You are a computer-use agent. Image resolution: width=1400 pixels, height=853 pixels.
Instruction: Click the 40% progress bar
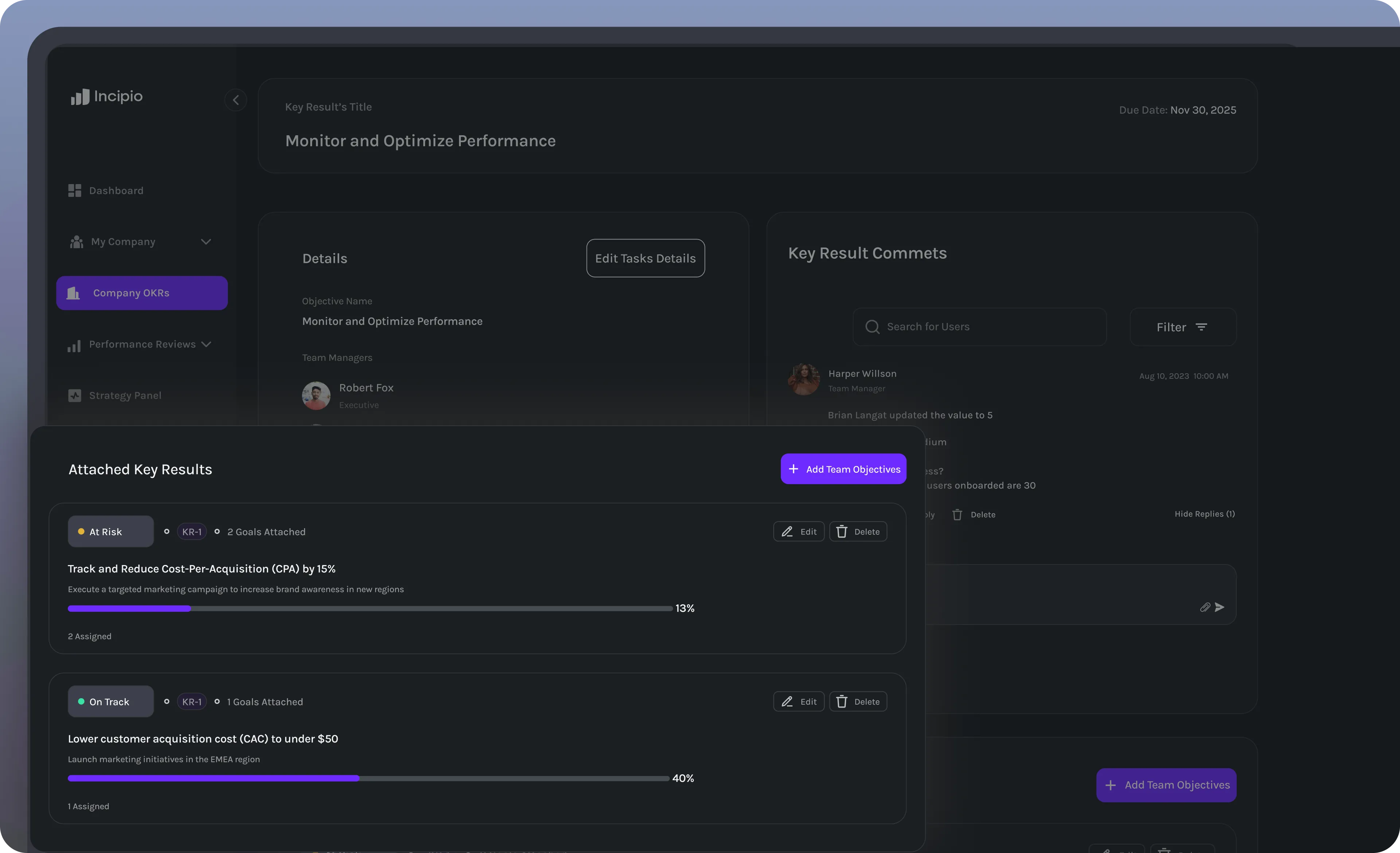[368, 778]
